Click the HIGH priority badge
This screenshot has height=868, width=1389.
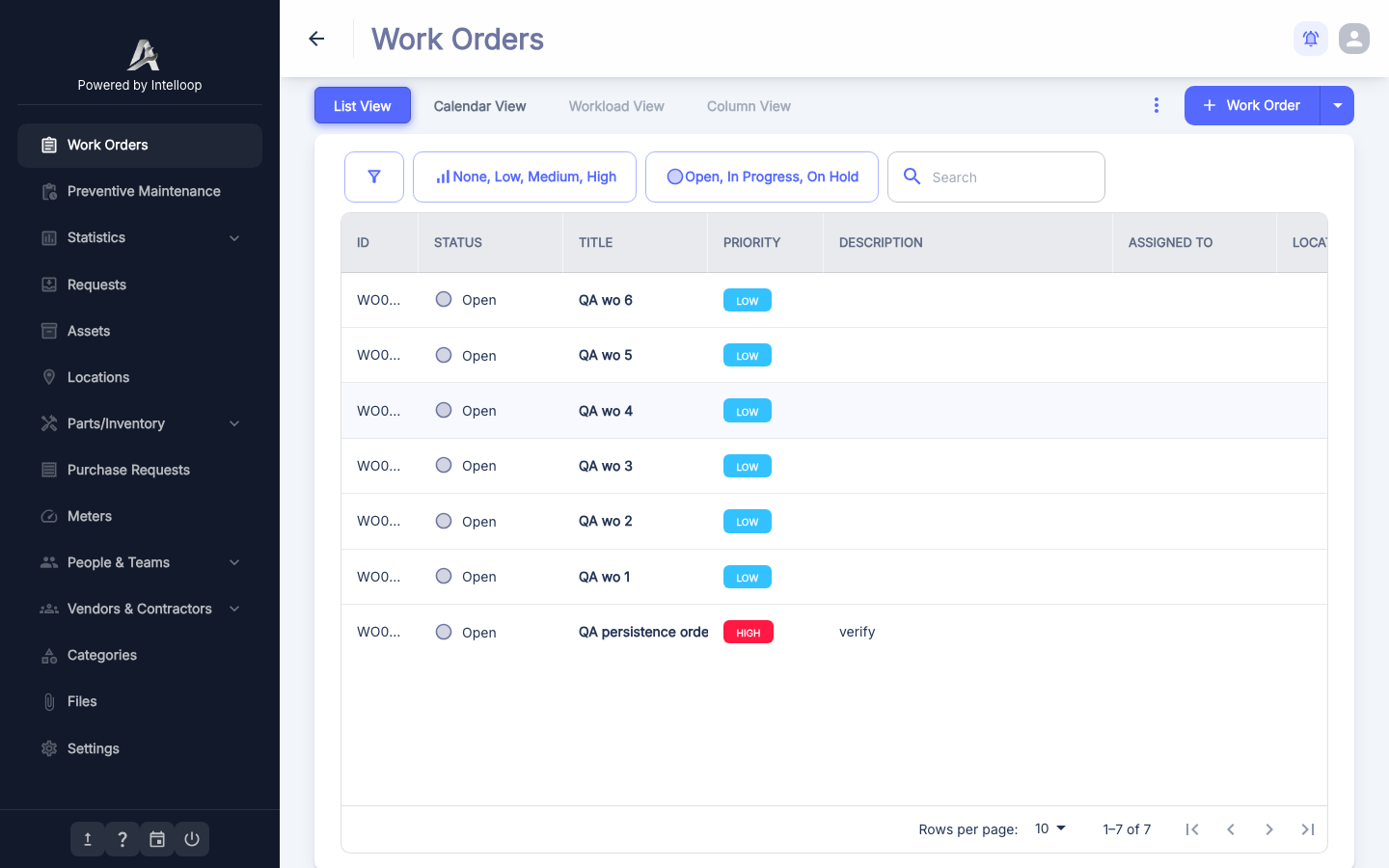pyautogui.click(x=749, y=632)
